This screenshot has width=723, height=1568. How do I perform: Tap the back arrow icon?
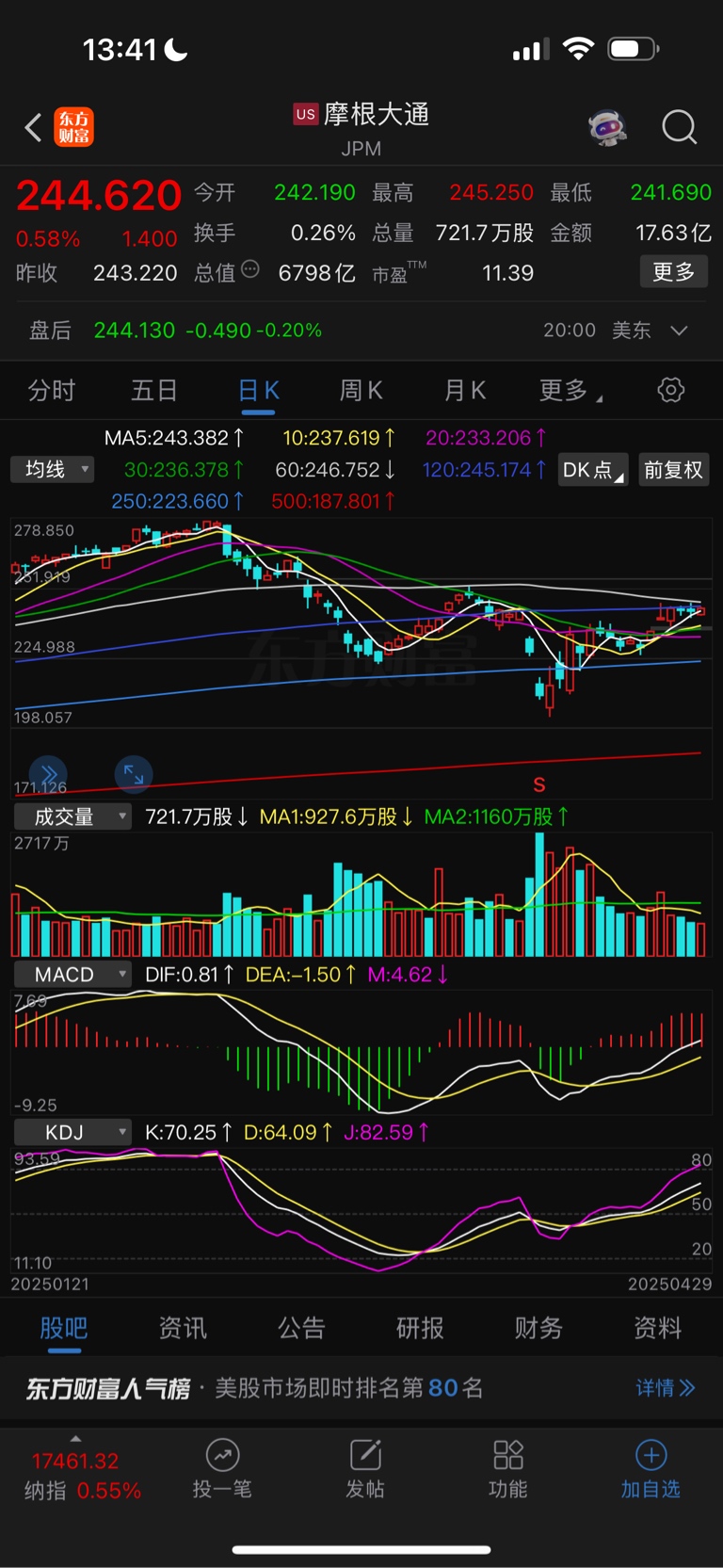[33, 127]
